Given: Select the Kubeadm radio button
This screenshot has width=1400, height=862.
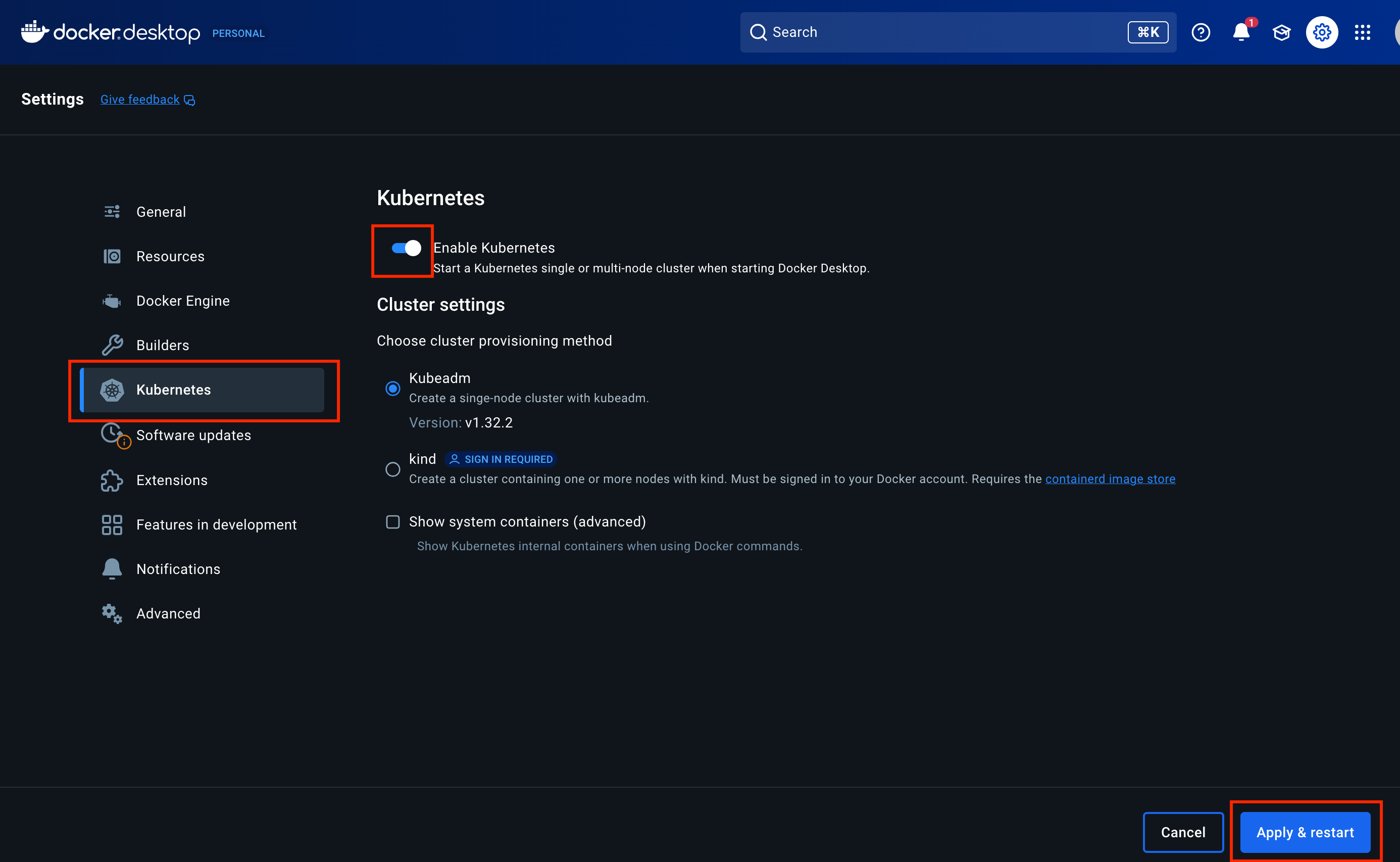Looking at the screenshot, I should pos(392,389).
